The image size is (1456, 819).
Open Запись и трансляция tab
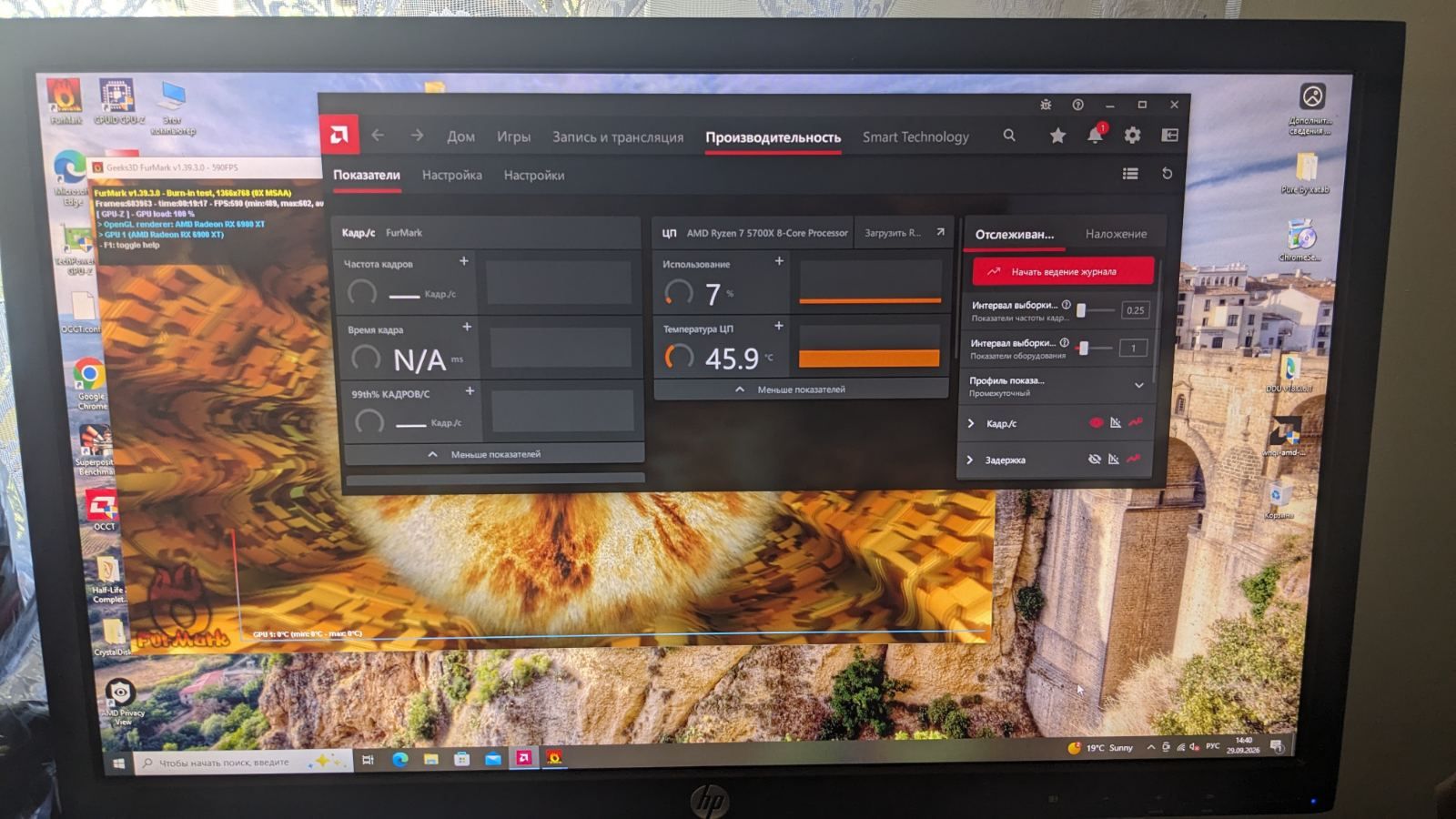pyautogui.click(x=618, y=136)
